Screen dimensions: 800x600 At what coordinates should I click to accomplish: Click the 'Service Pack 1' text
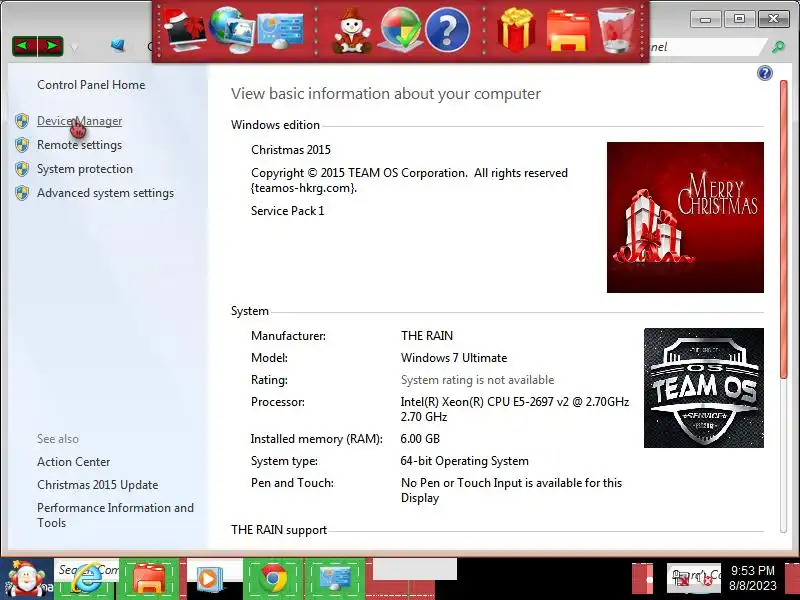coord(287,211)
